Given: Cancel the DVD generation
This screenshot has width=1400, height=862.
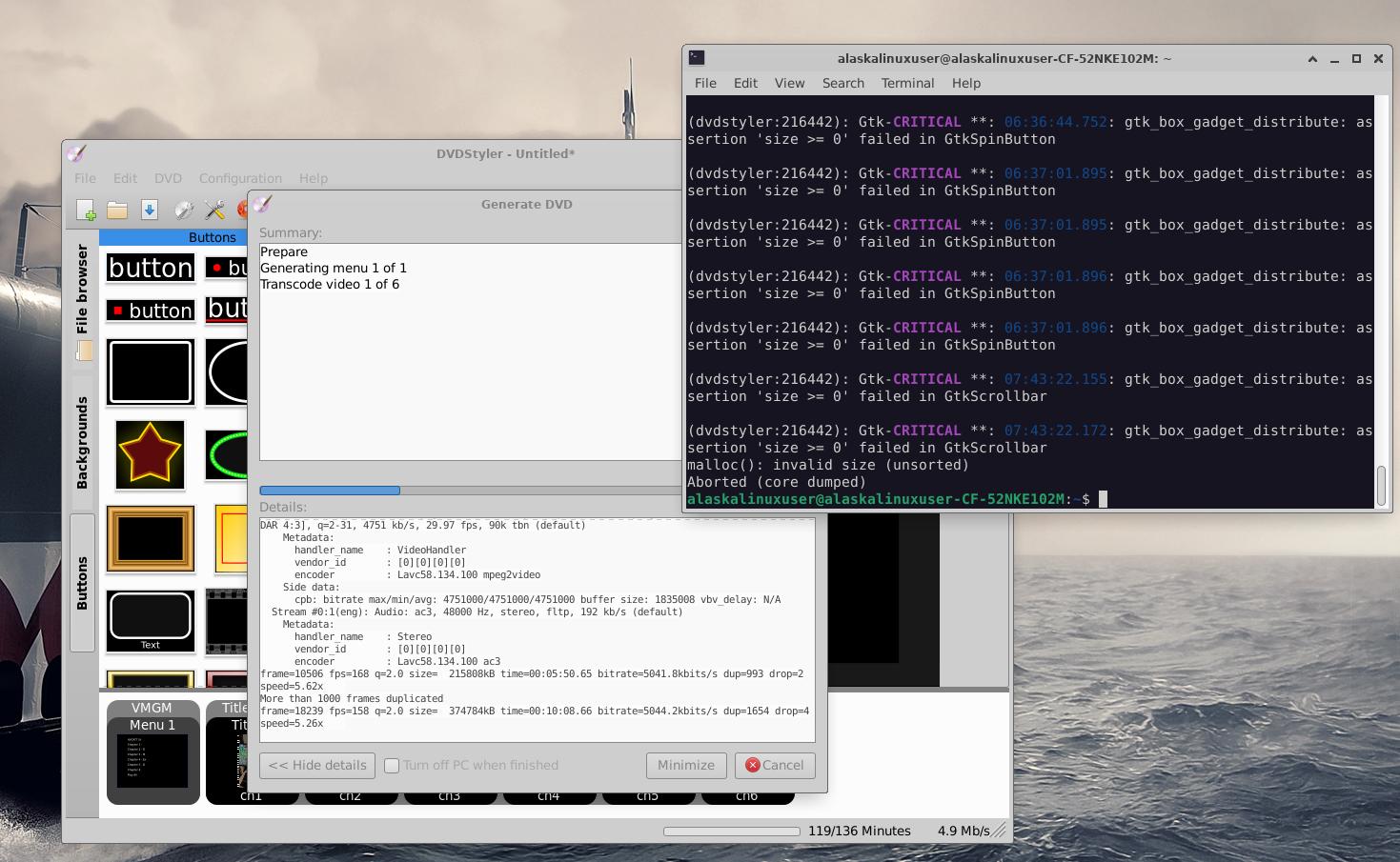Looking at the screenshot, I should click(774, 766).
